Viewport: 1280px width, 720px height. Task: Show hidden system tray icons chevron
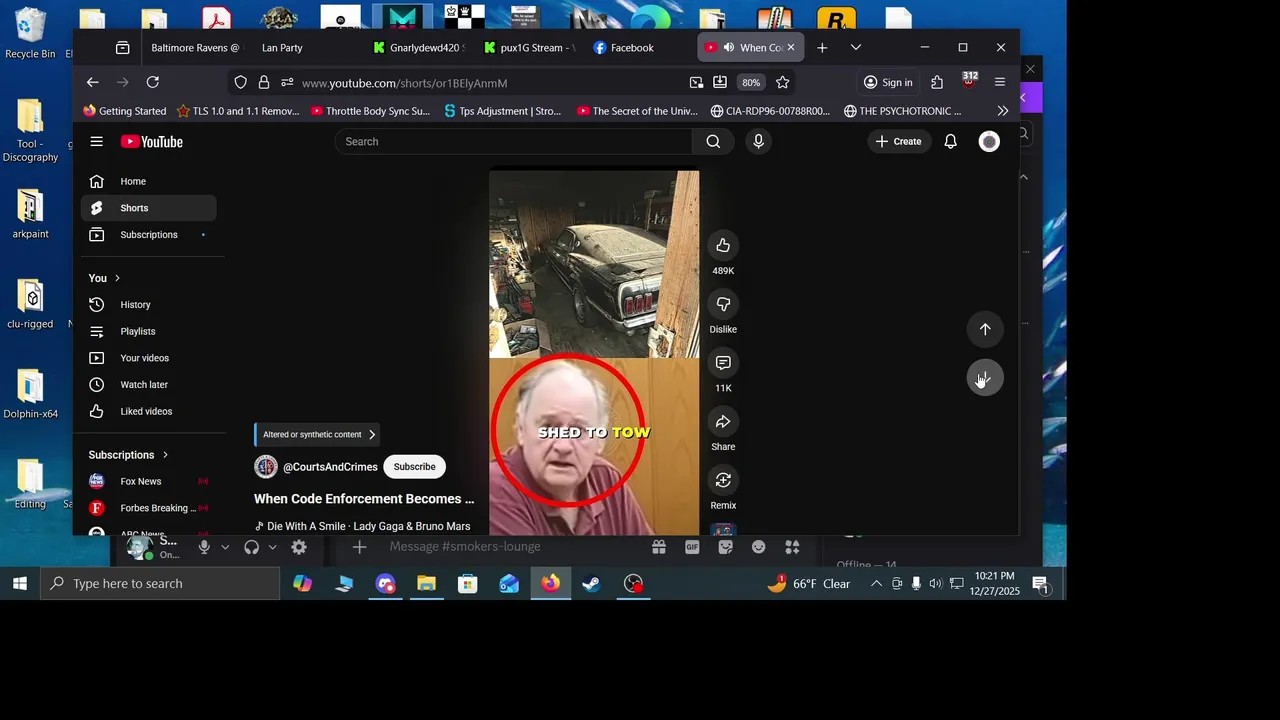click(876, 584)
